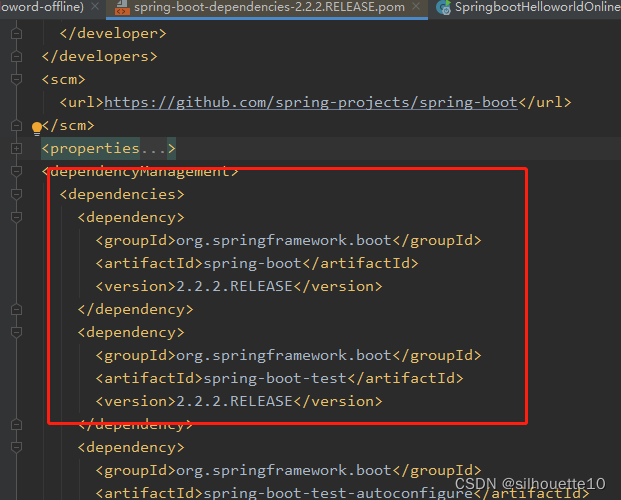Place cursor on the <scm> opening tag

point(63,80)
